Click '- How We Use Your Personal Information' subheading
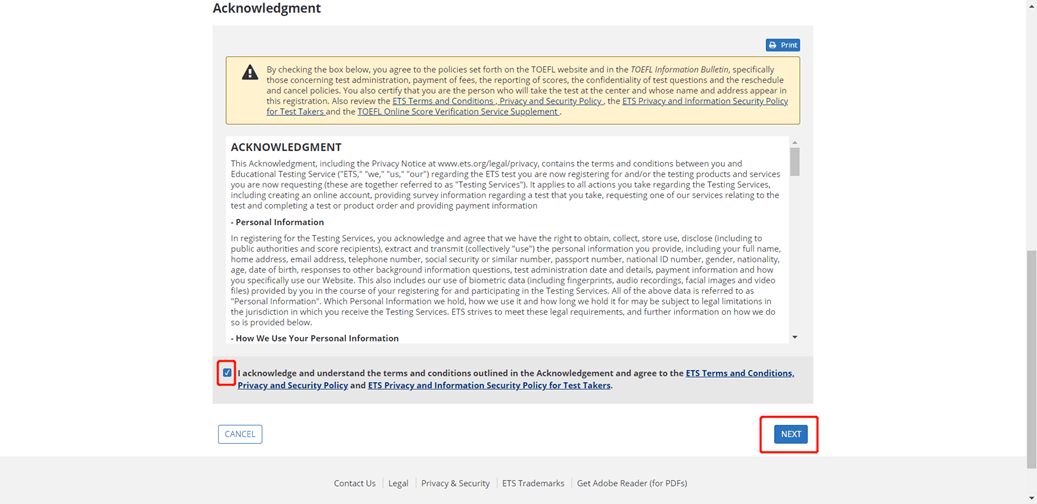The image size is (1037, 504). (315, 338)
